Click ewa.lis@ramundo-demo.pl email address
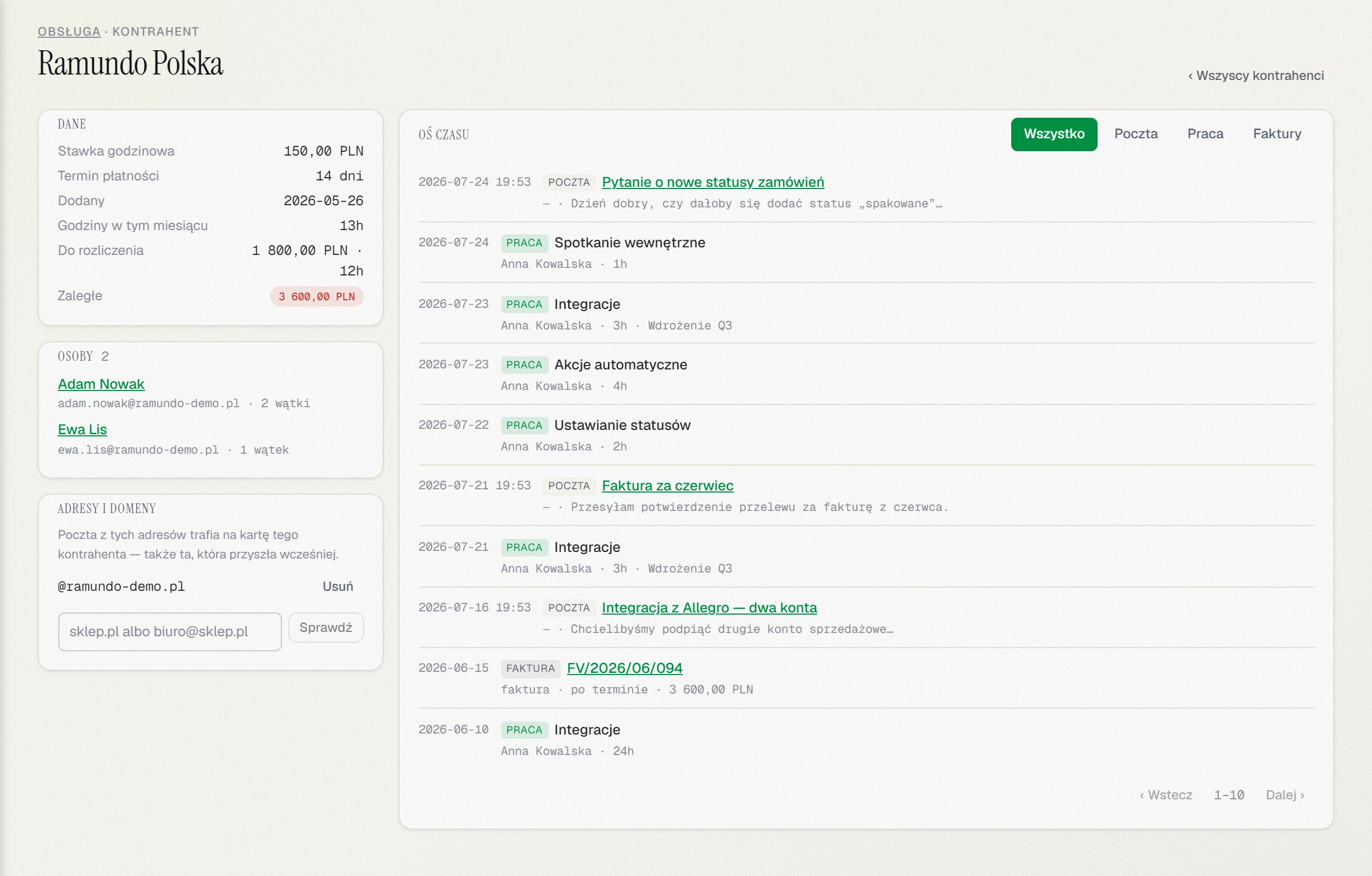Image resolution: width=1372 pixels, height=876 pixels. click(138, 450)
